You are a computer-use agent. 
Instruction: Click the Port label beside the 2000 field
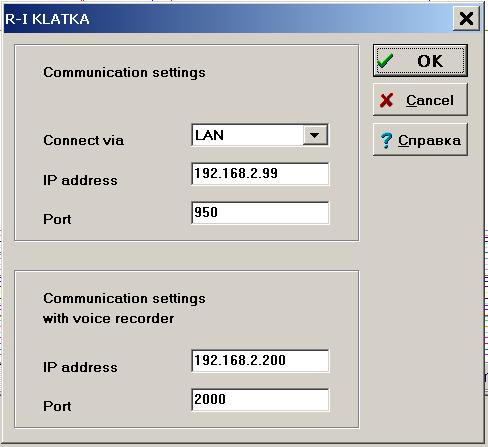click(57, 406)
